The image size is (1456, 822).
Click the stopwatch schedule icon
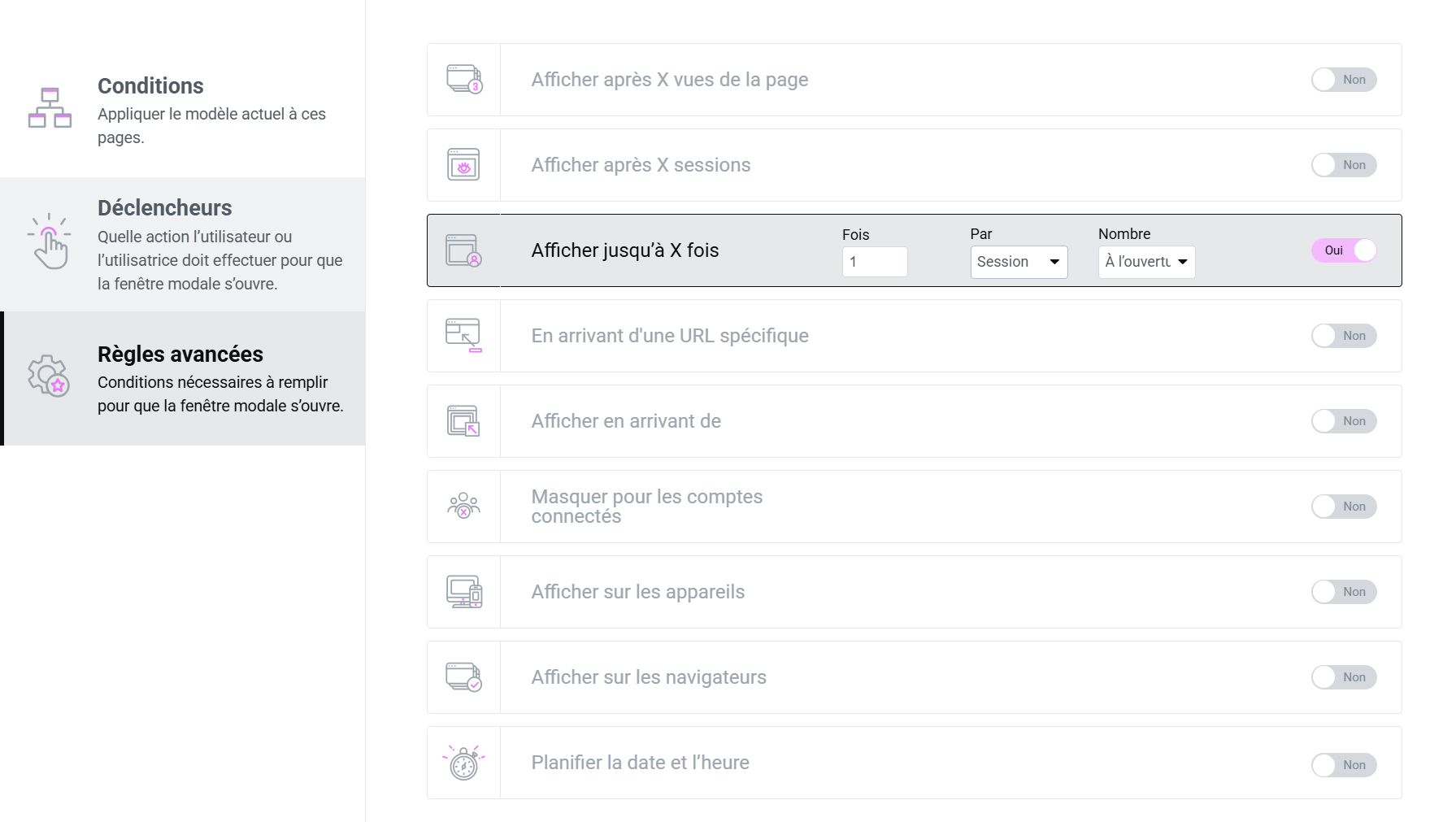click(x=463, y=763)
